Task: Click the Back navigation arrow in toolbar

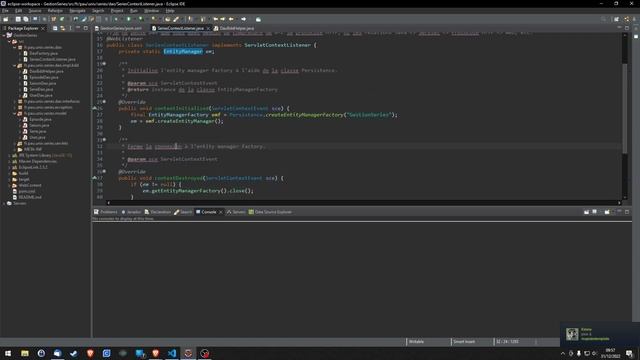Action: tap(231, 19)
